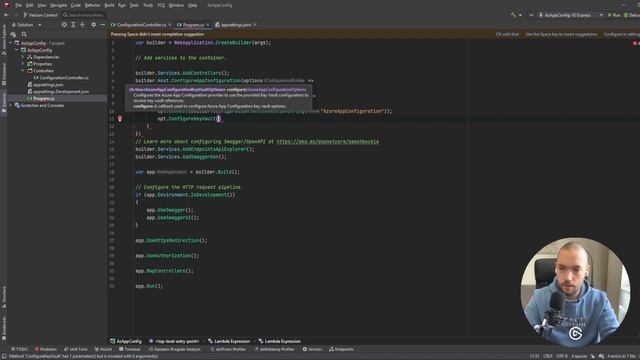The height and width of the screenshot is (360, 640).
Task: Expand the Properties node
Action: pyautogui.click(x=23, y=64)
